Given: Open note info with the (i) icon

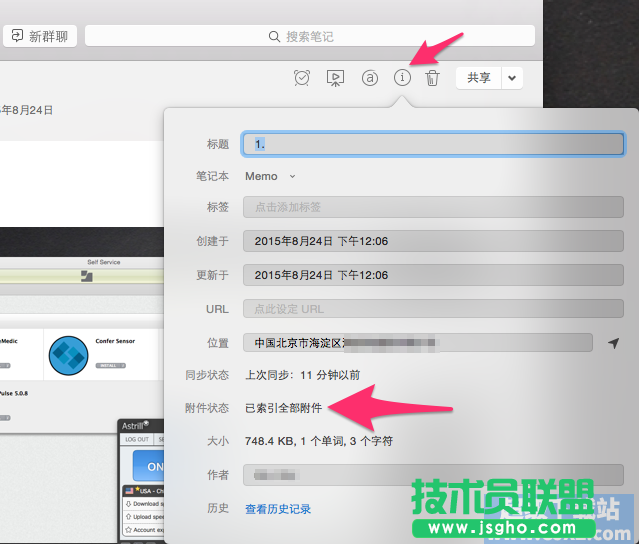Looking at the screenshot, I should (403, 78).
